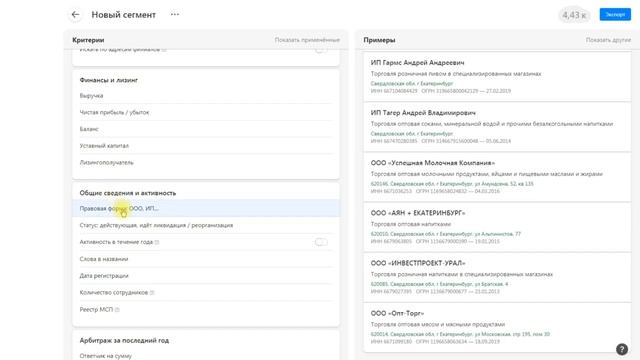
Task: Click the 4,43 к count badge
Action: 574,15
